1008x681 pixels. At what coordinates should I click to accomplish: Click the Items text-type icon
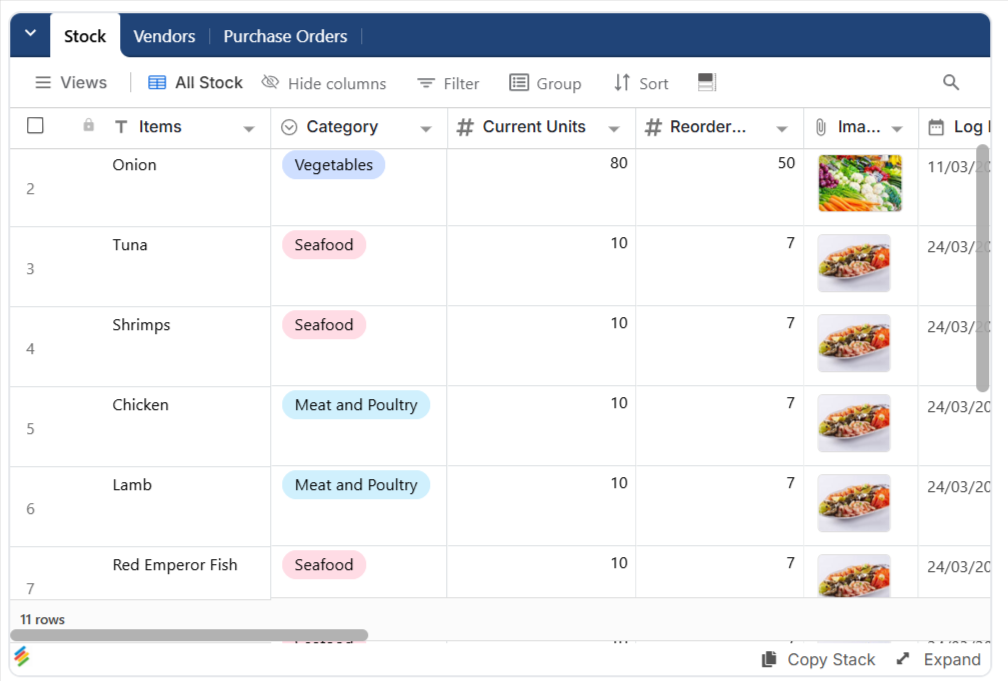coord(121,127)
